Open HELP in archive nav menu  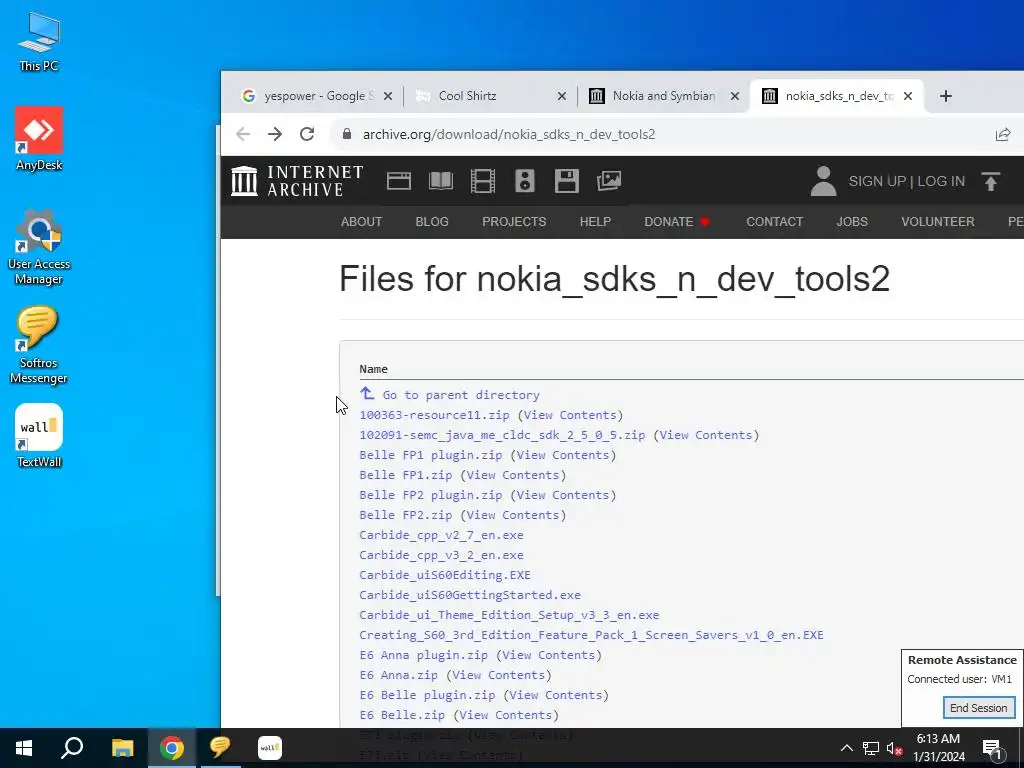(x=596, y=221)
